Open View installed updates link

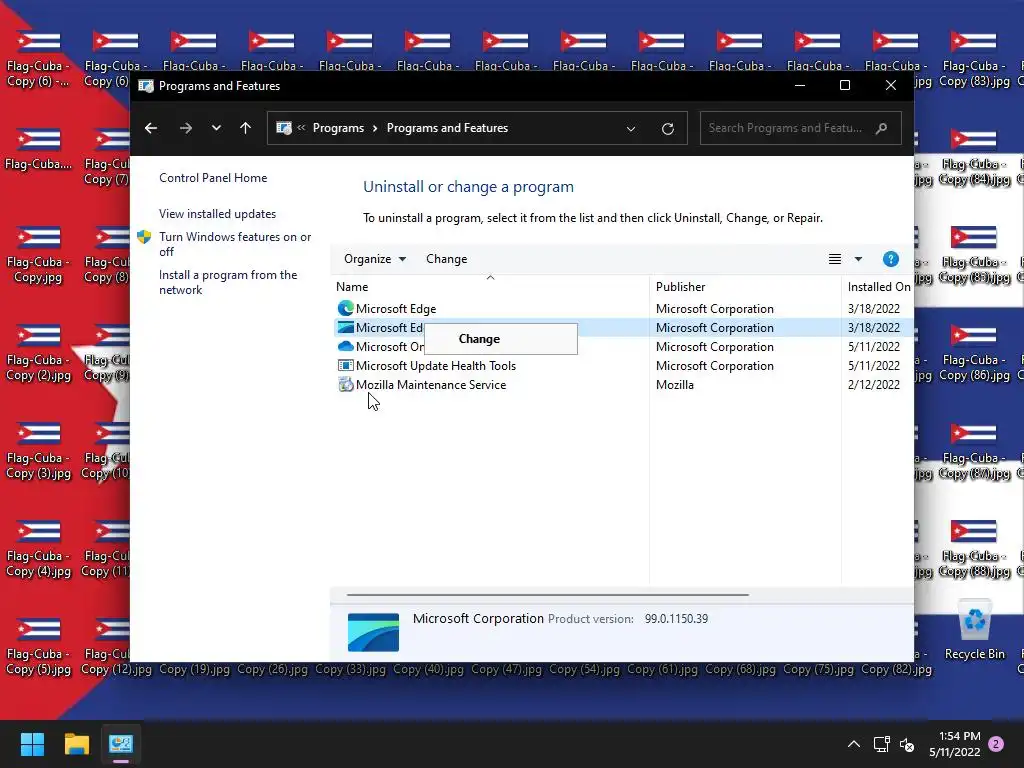(x=217, y=214)
